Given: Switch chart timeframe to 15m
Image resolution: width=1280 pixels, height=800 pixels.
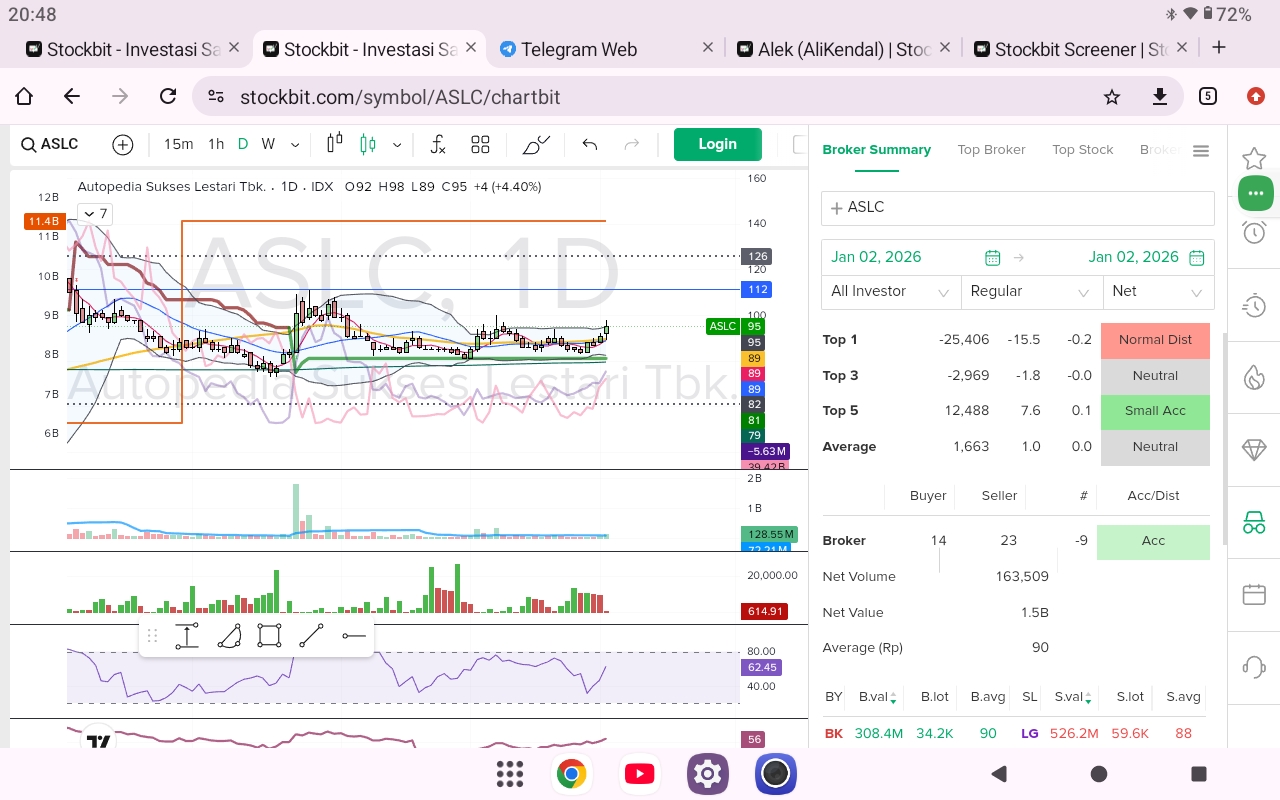Looking at the screenshot, I should pyautogui.click(x=178, y=145).
